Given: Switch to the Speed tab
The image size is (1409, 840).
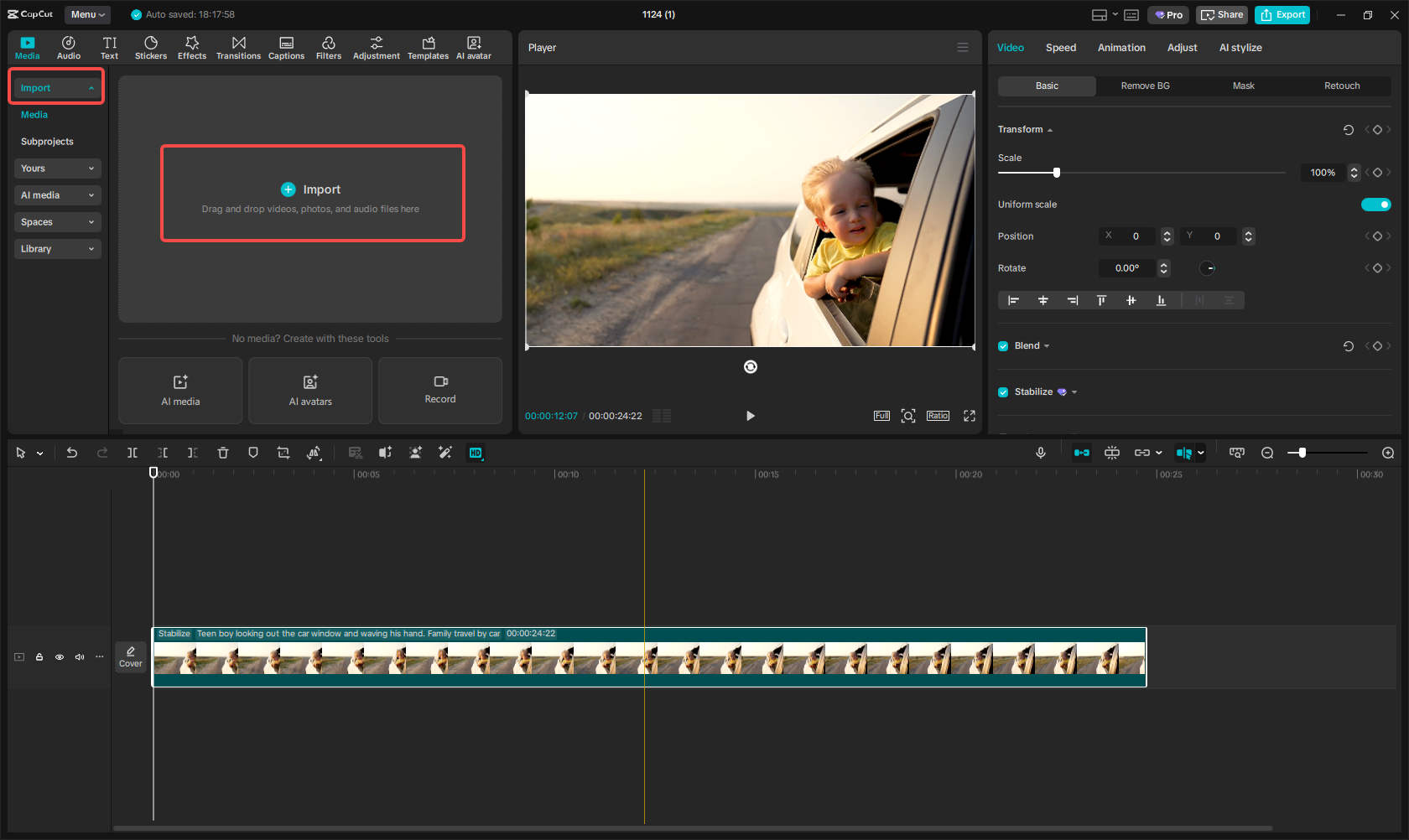Looking at the screenshot, I should tap(1060, 47).
